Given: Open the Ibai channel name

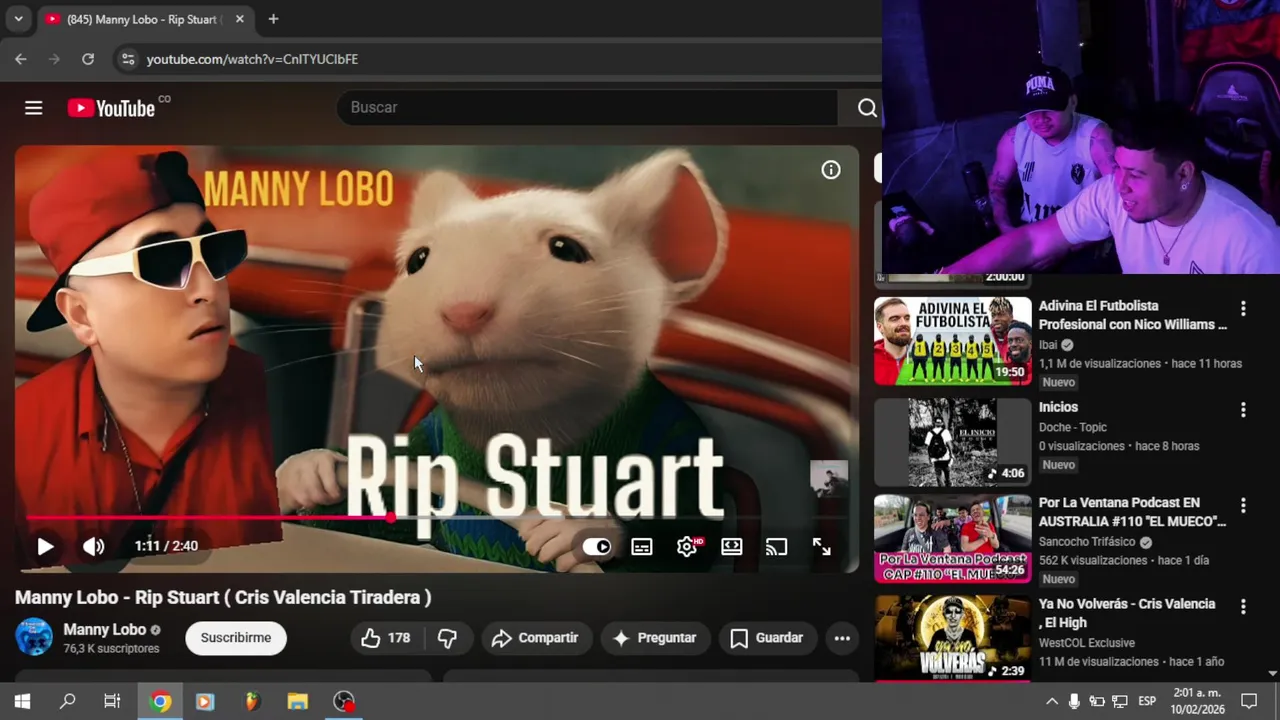Looking at the screenshot, I should tap(1047, 345).
